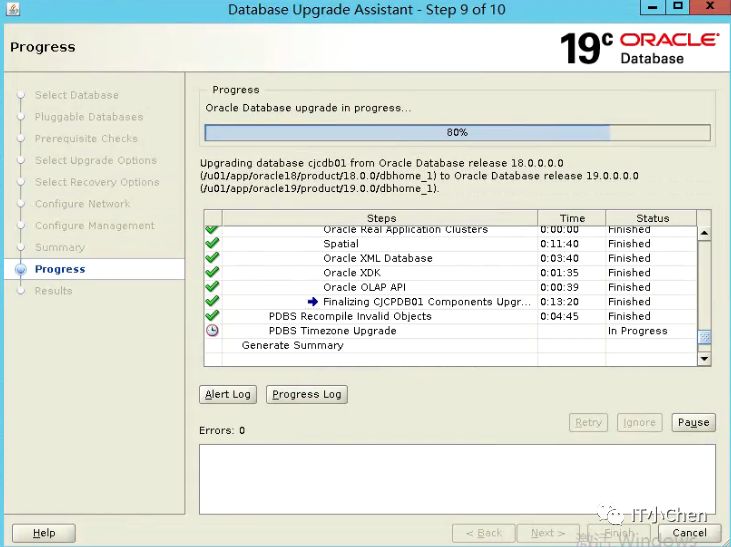Click 'Oracle Database upgrade in progress...' text

click(x=308, y=108)
